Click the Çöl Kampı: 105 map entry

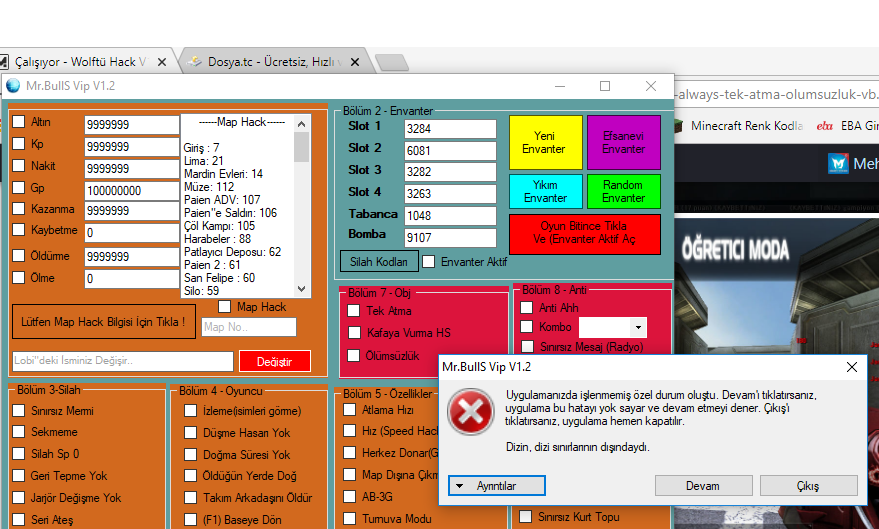[x=219, y=226]
